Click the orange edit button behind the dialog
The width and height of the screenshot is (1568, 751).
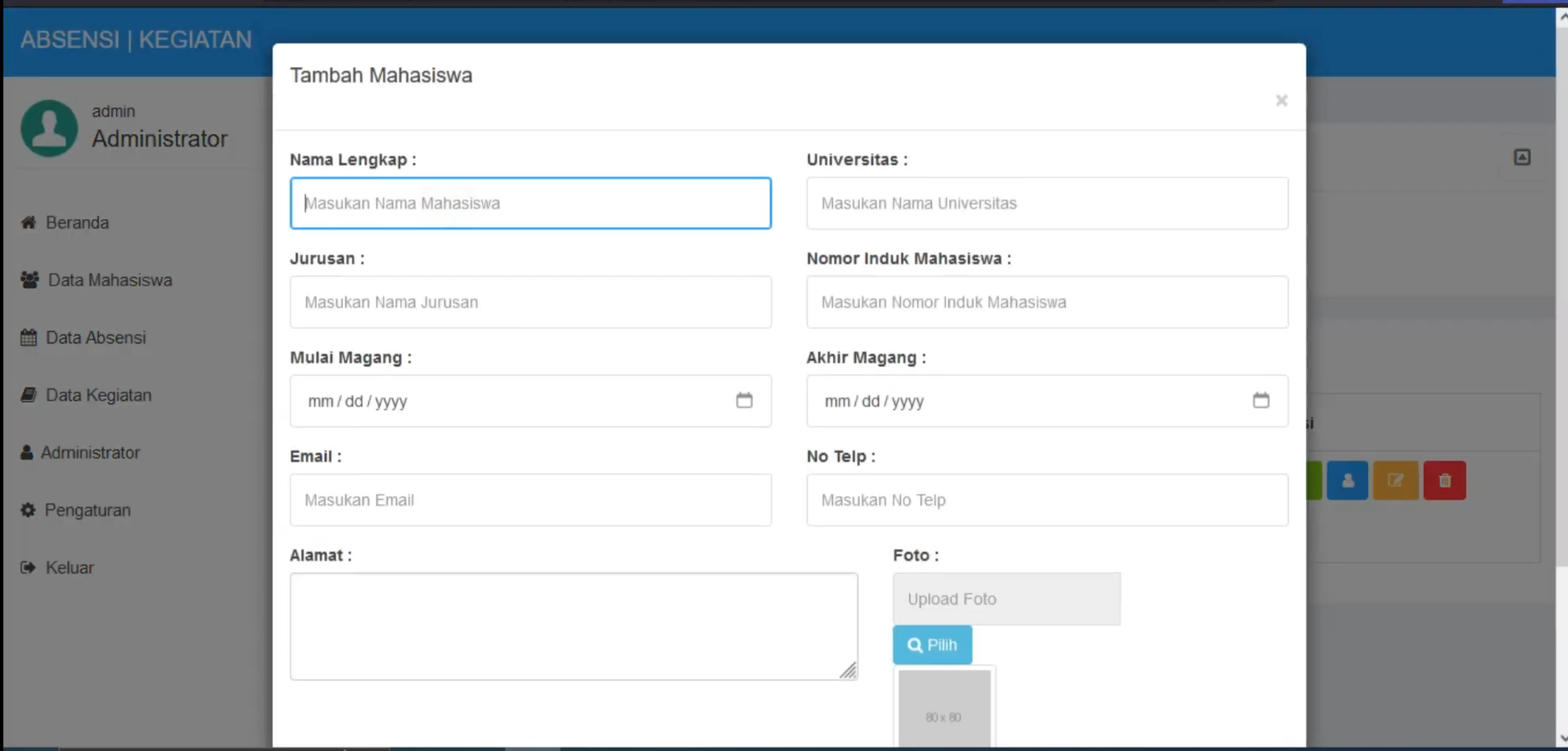click(x=1396, y=480)
